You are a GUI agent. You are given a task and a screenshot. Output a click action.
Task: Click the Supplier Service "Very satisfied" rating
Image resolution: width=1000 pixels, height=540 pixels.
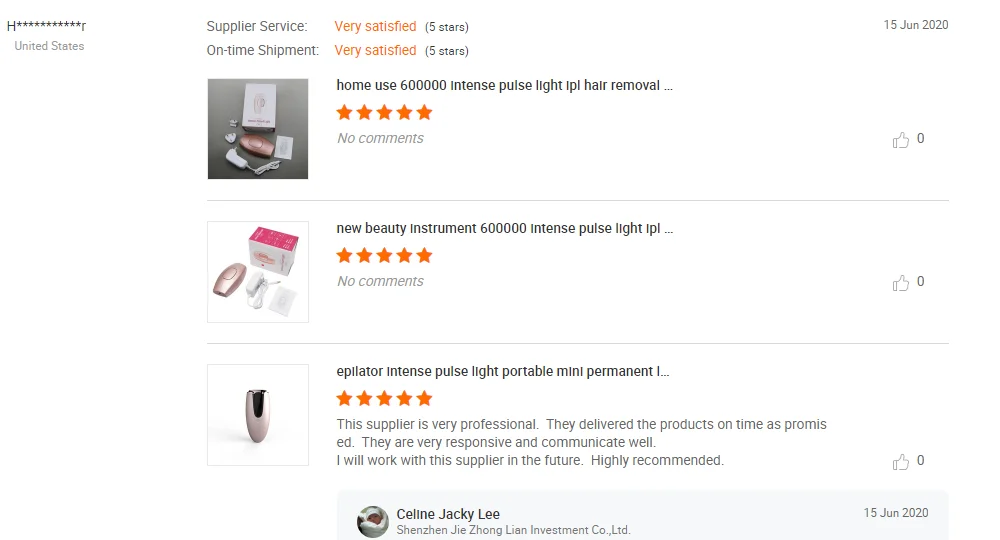tap(375, 26)
